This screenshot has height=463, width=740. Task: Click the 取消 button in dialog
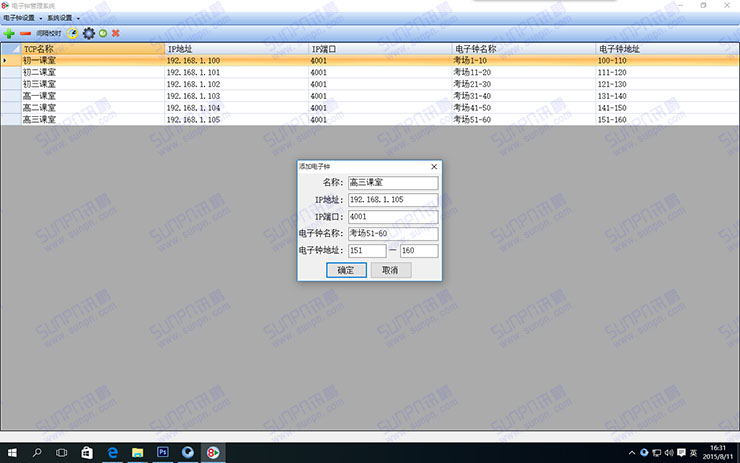pyautogui.click(x=390, y=270)
